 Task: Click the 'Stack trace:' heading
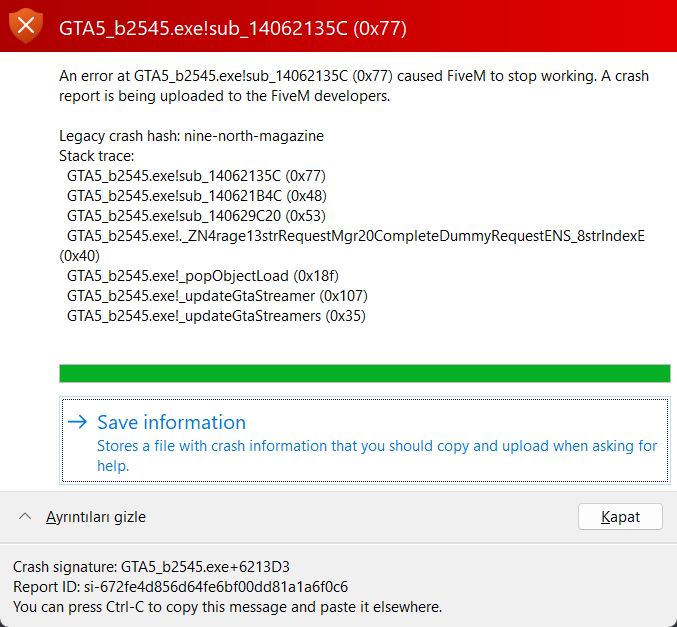pyautogui.click(x=96, y=156)
